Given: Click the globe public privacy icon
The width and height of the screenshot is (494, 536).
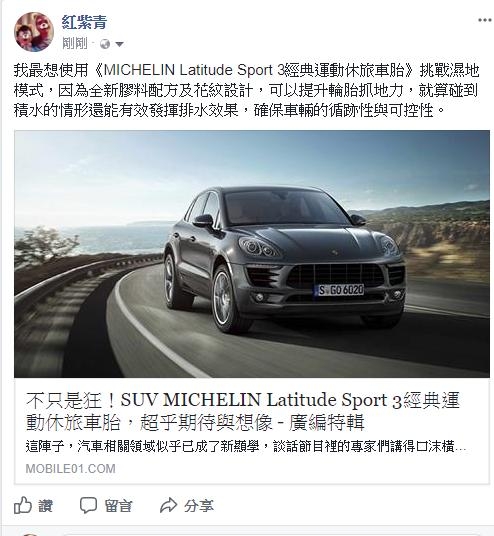Looking at the screenshot, I should tap(105, 44).
